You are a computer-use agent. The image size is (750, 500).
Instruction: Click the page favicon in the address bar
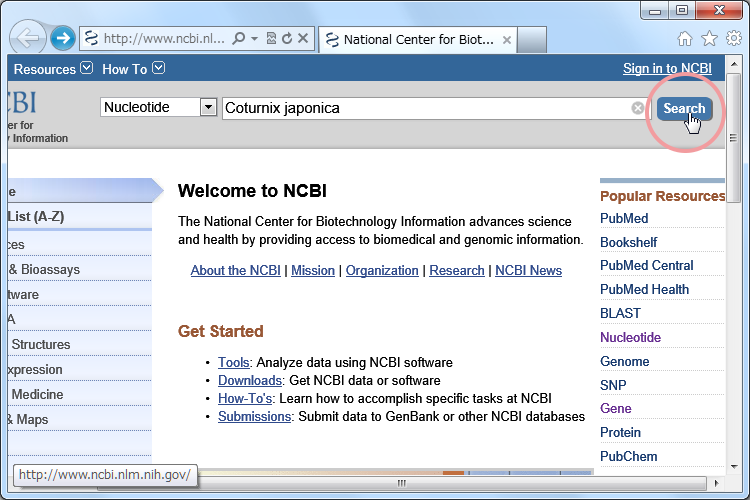[91, 38]
